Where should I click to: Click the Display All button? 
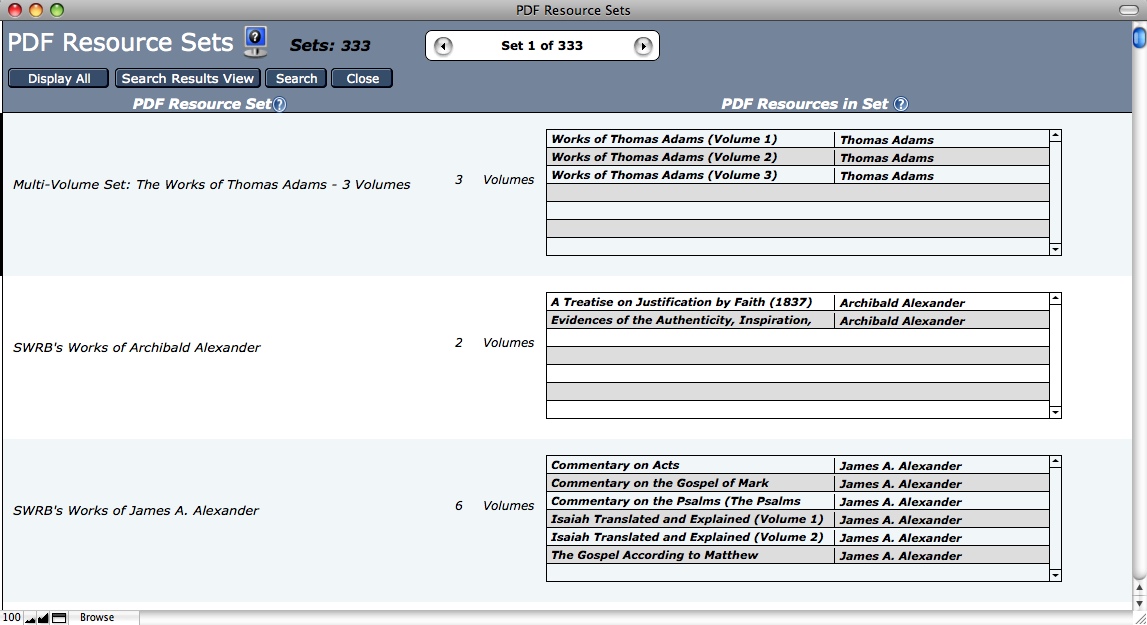click(59, 78)
